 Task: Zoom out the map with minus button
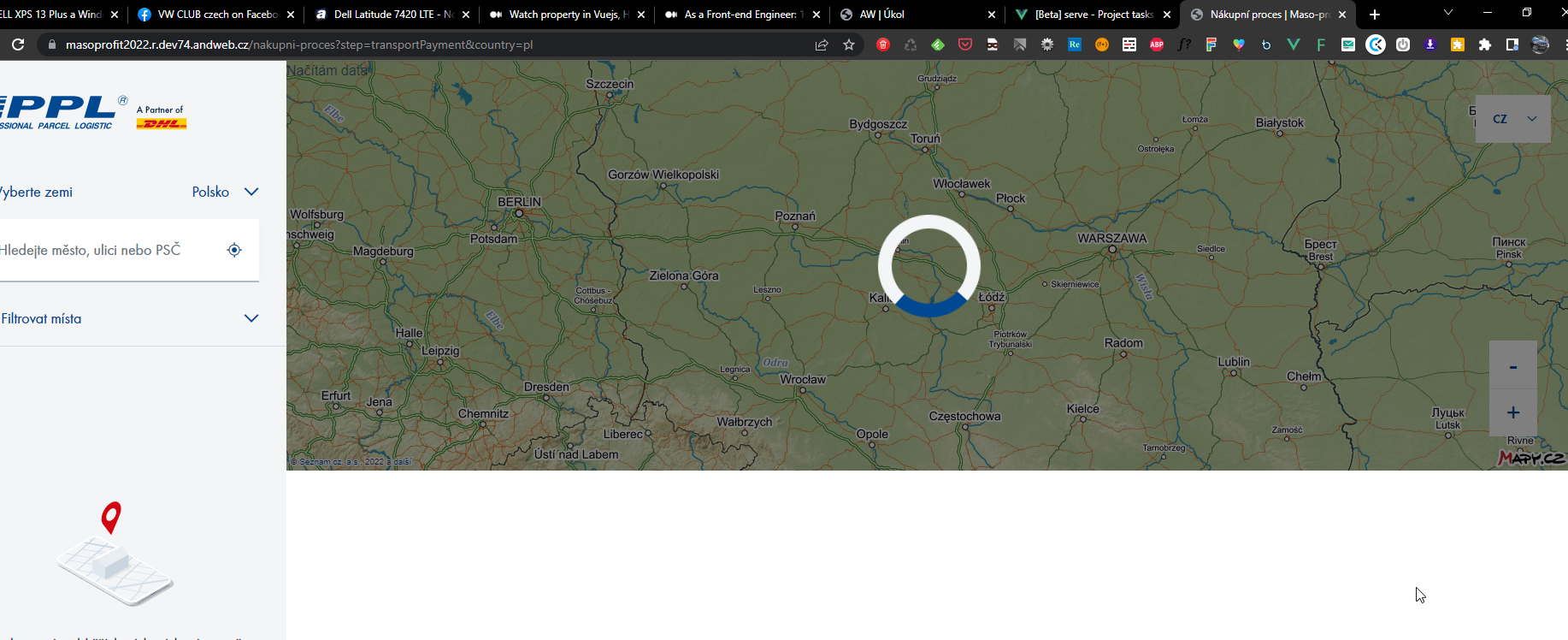coord(1512,366)
